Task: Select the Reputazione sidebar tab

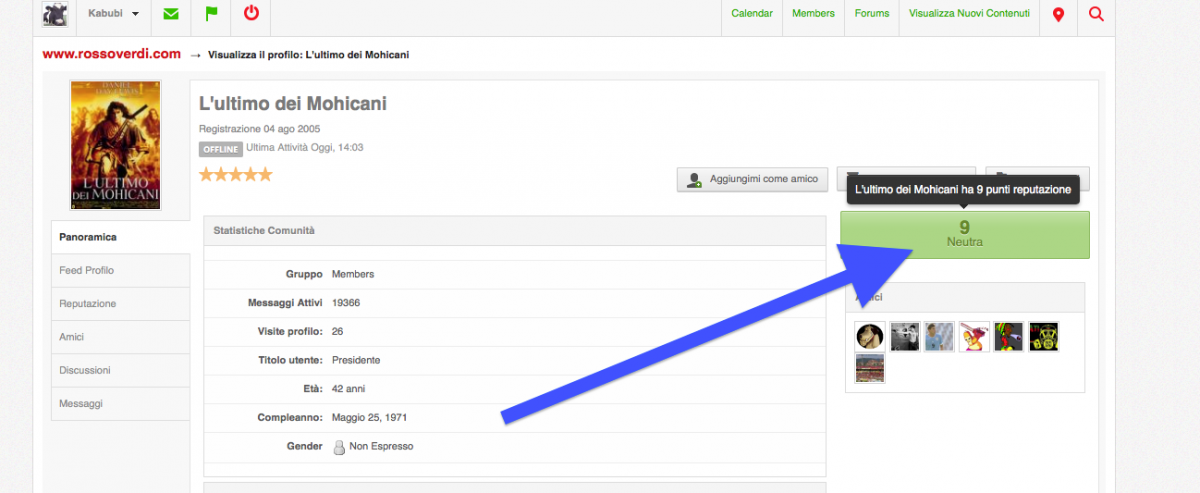Action: pyautogui.click(x=88, y=303)
